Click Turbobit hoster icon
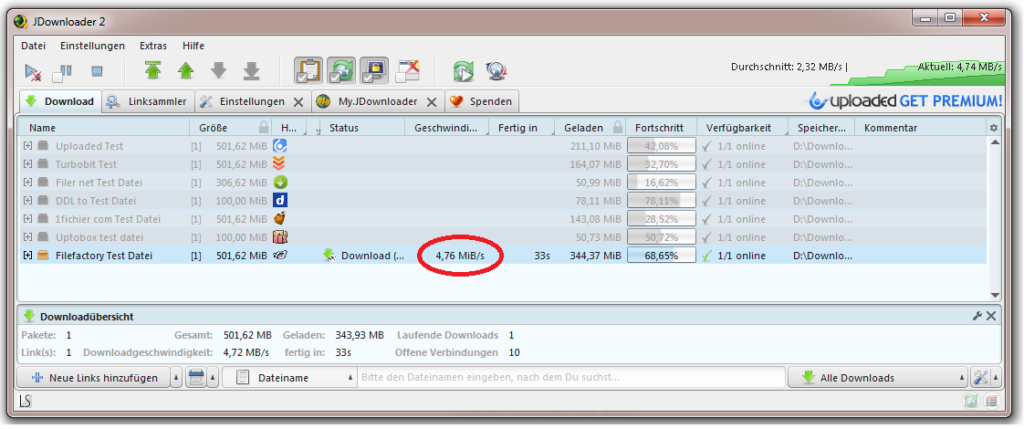Viewport: 1024px width, 429px height. click(280, 164)
